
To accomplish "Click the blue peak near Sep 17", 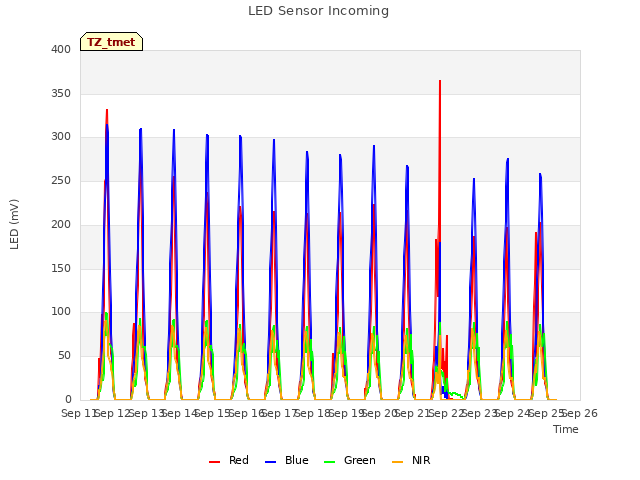I will (x=274, y=141).
